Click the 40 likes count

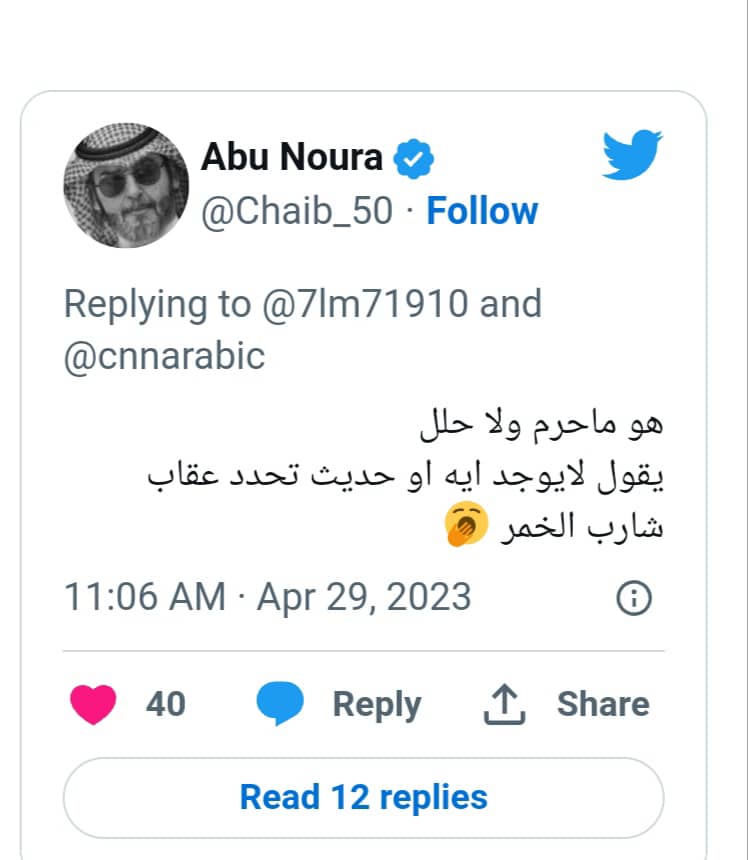tap(166, 704)
